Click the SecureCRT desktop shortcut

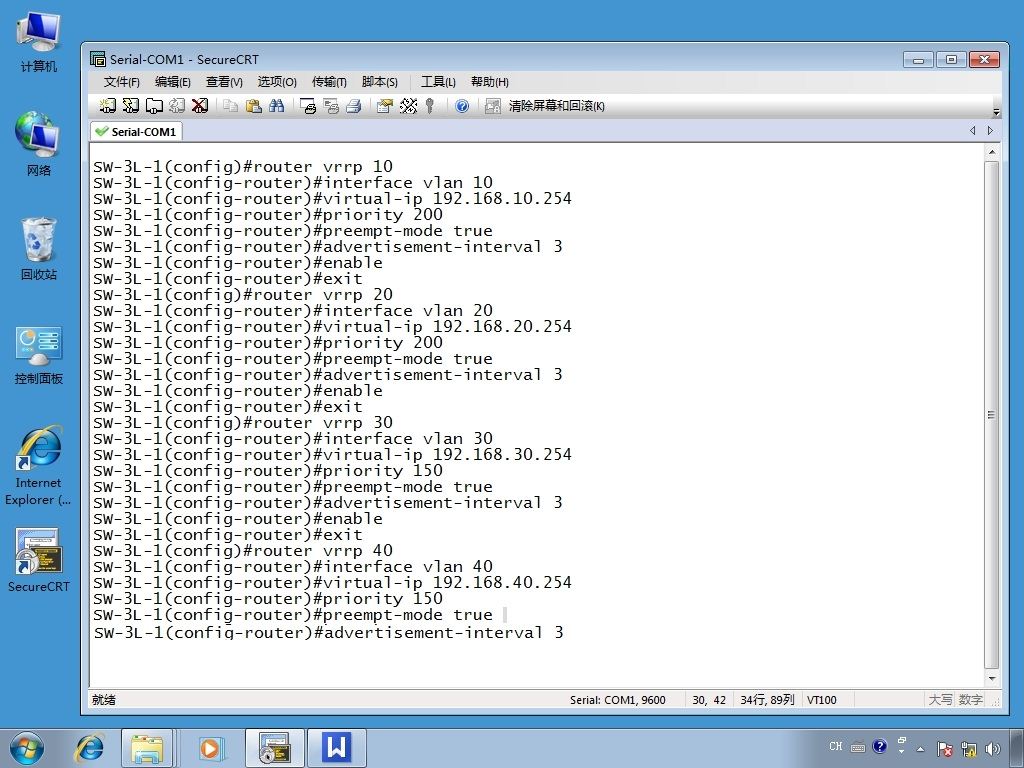39,560
